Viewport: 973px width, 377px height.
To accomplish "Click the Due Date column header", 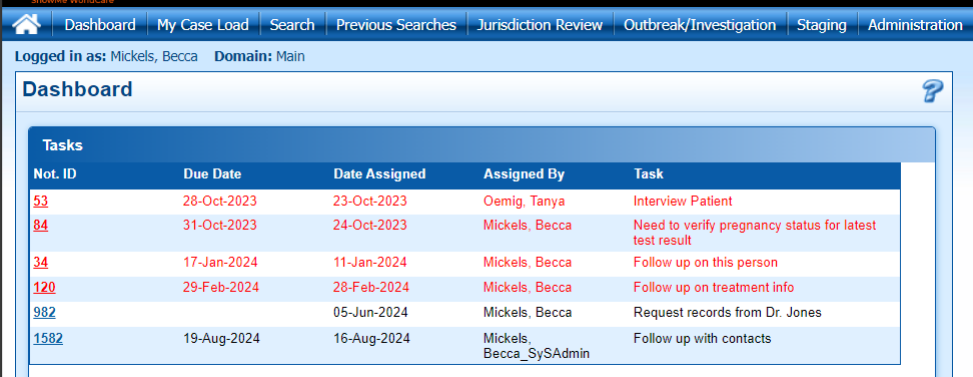I will tap(212, 174).
